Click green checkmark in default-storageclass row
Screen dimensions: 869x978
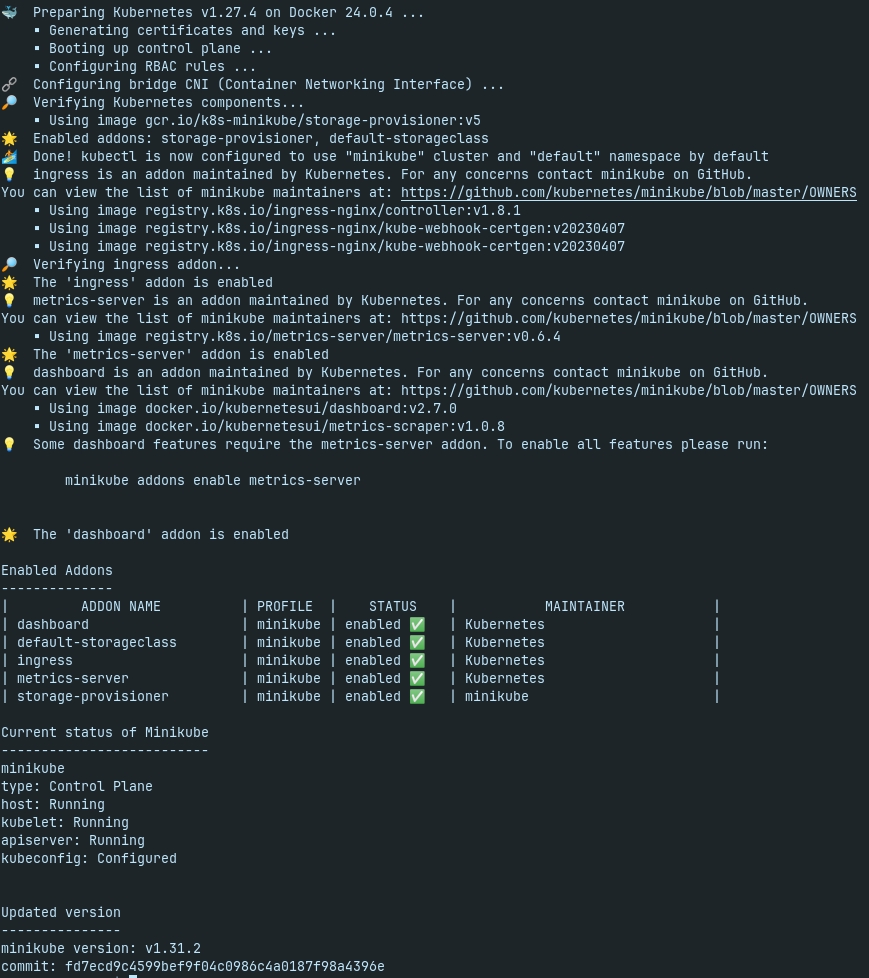[417, 642]
